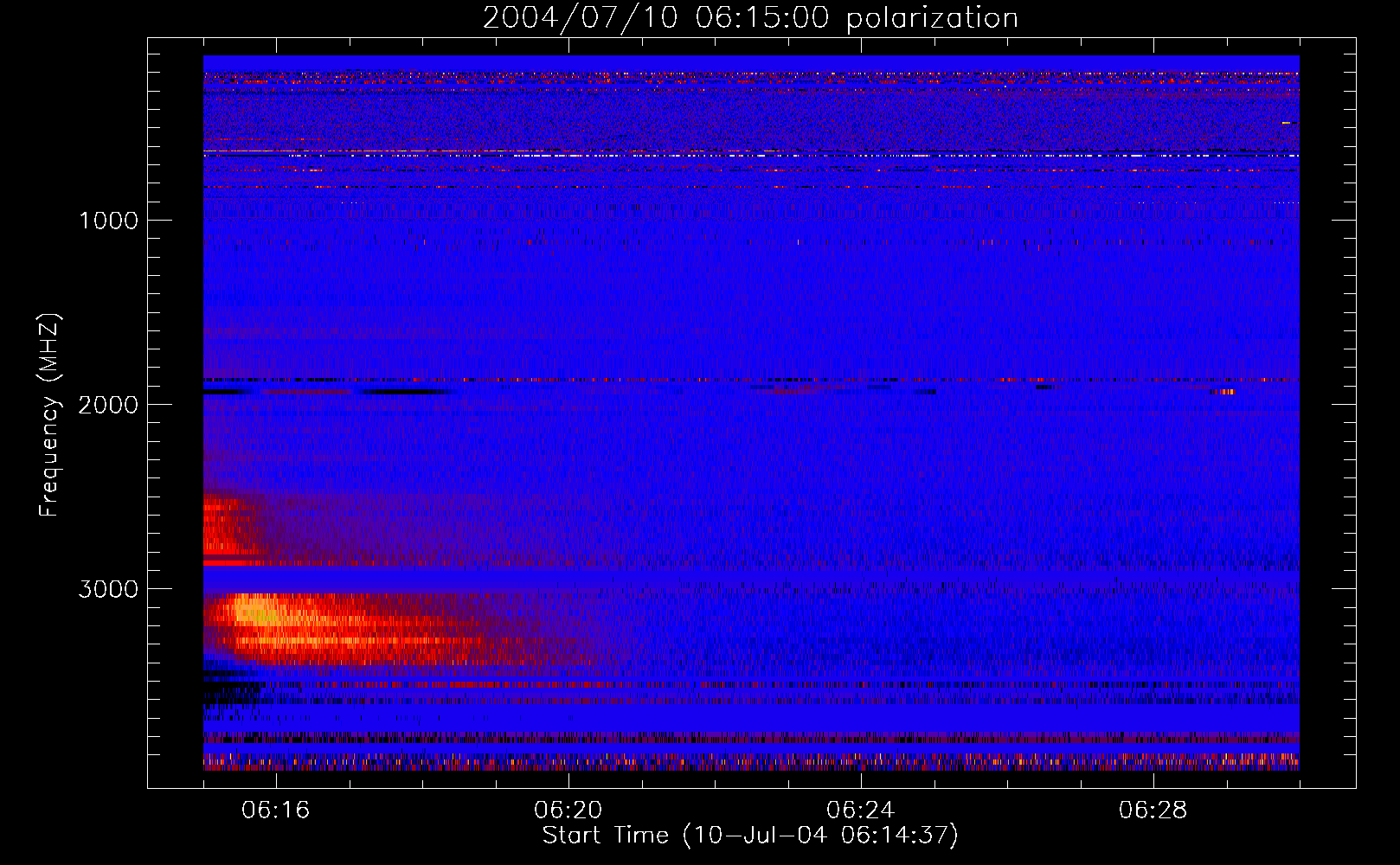The height and width of the screenshot is (865, 1400).
Task: Click the 06:28 time tick label
Action: click(x=1153, y=811)
